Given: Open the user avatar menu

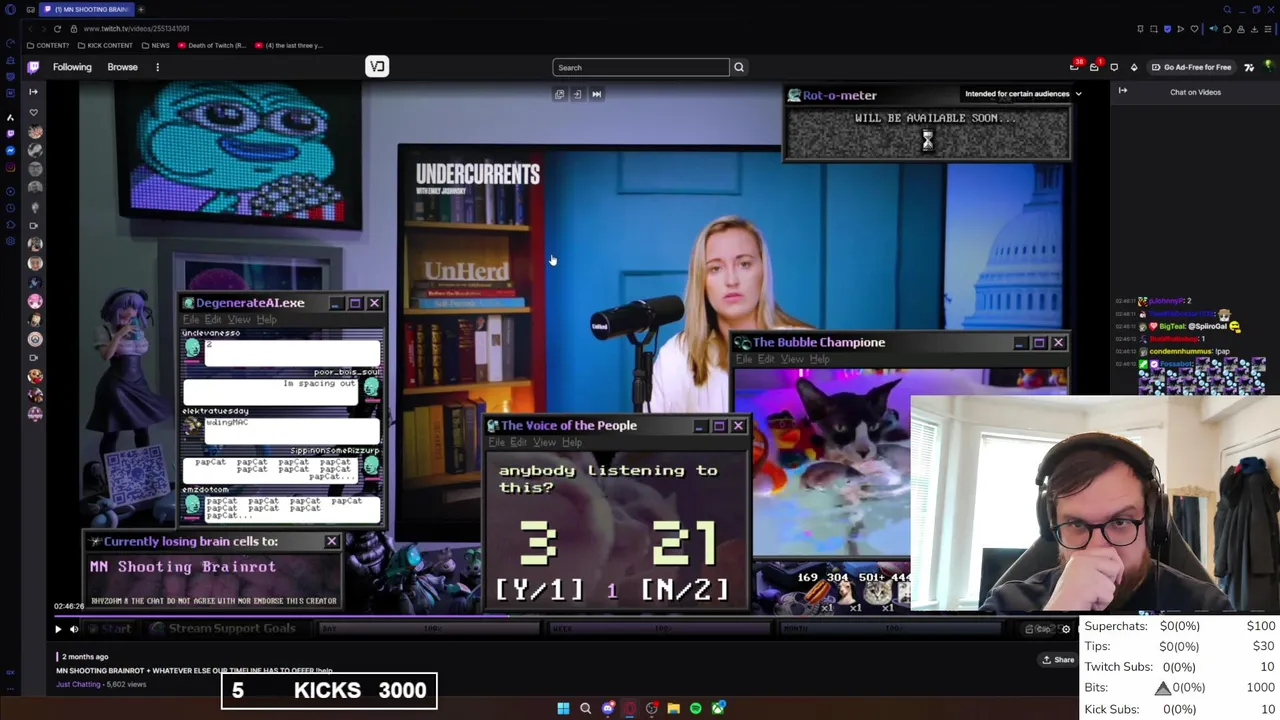Looking at the screenshot, I should click(x=1269, y=65).
